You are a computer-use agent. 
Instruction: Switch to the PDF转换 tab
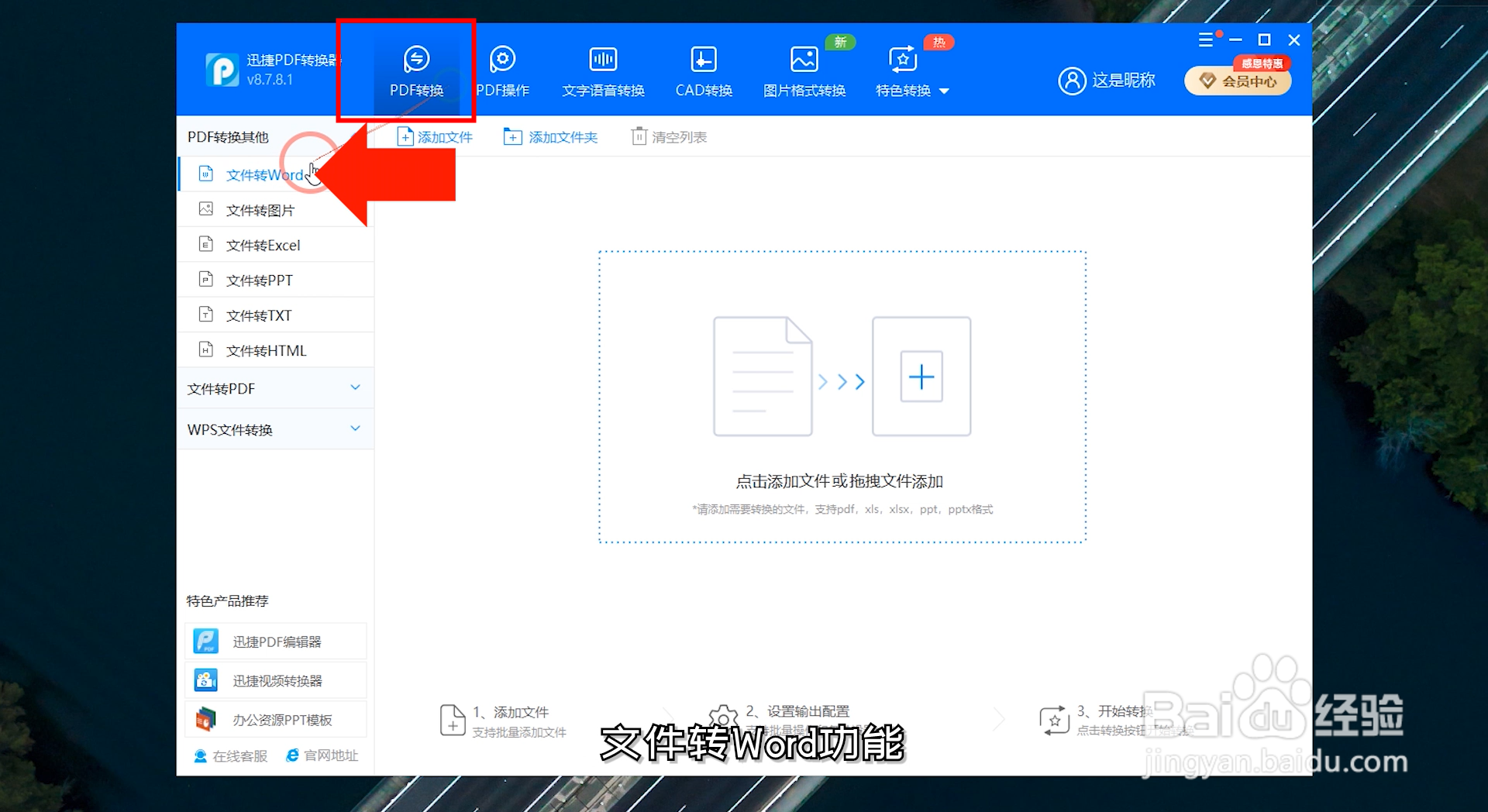[x=416, y=70]
